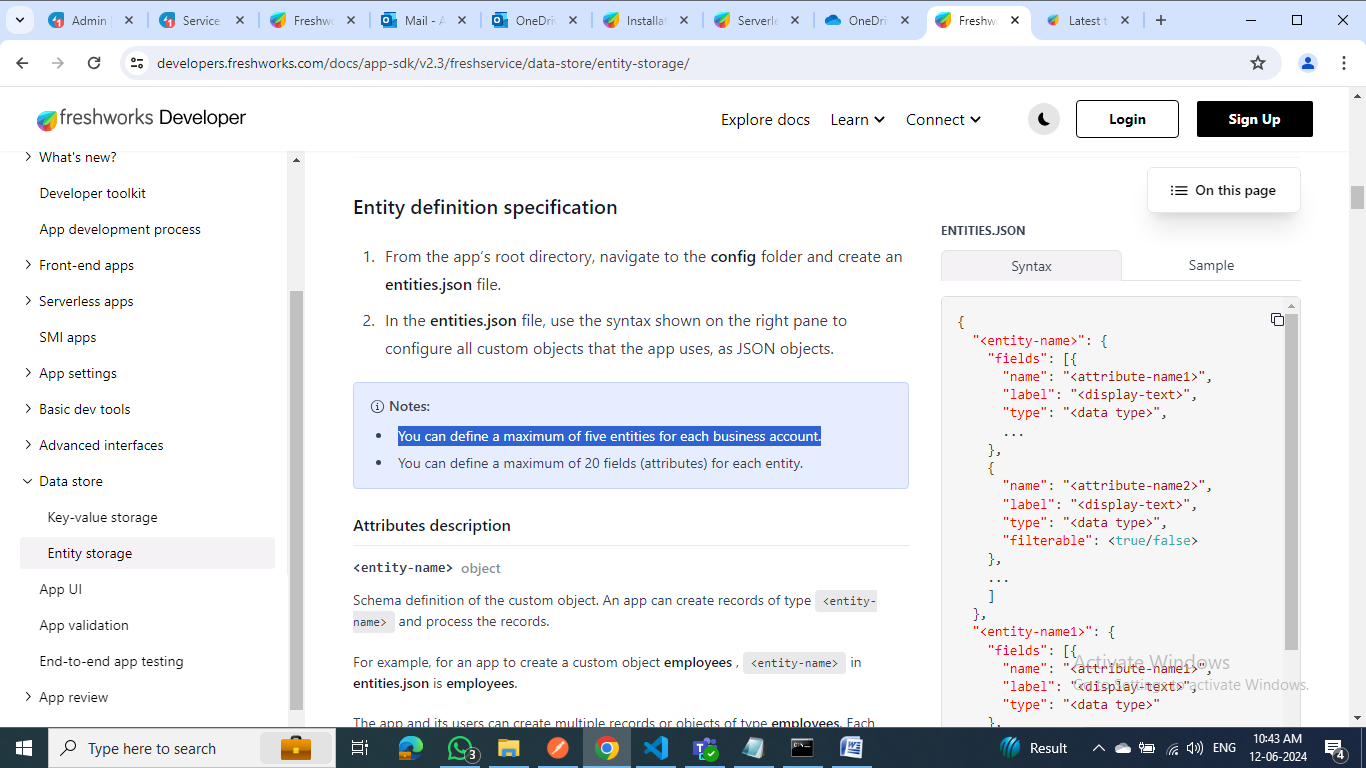Bookmark this page with star icon
Image resolution: width=1366 pixels, height=768 pixels.
1258,63
